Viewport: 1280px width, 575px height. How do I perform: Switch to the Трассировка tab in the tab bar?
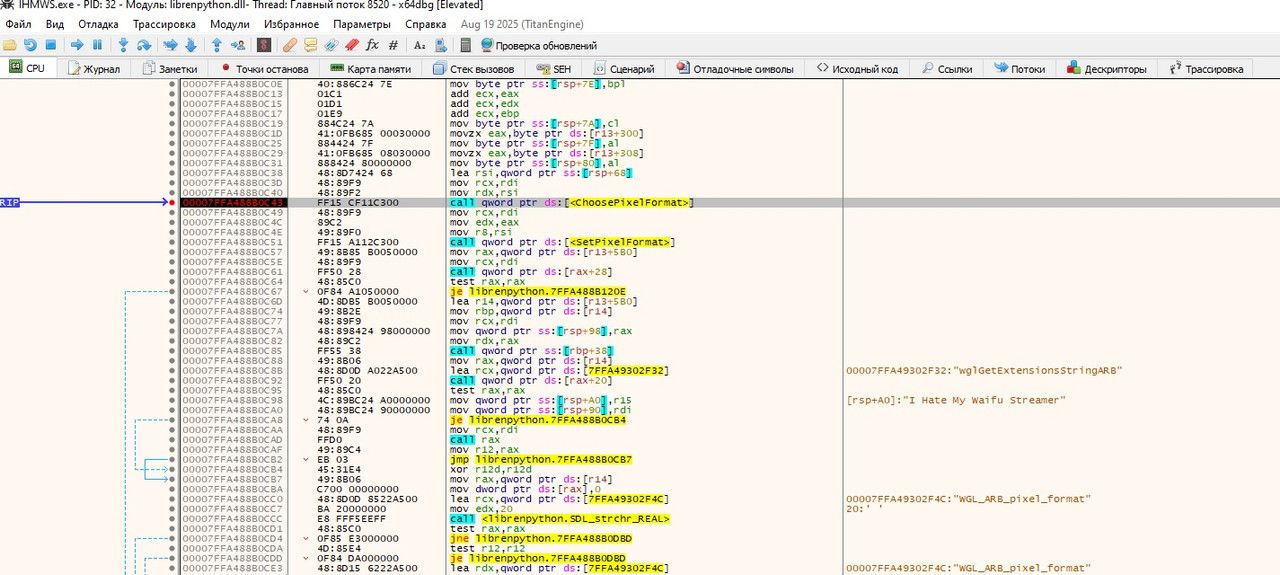tap(1205, 69)
